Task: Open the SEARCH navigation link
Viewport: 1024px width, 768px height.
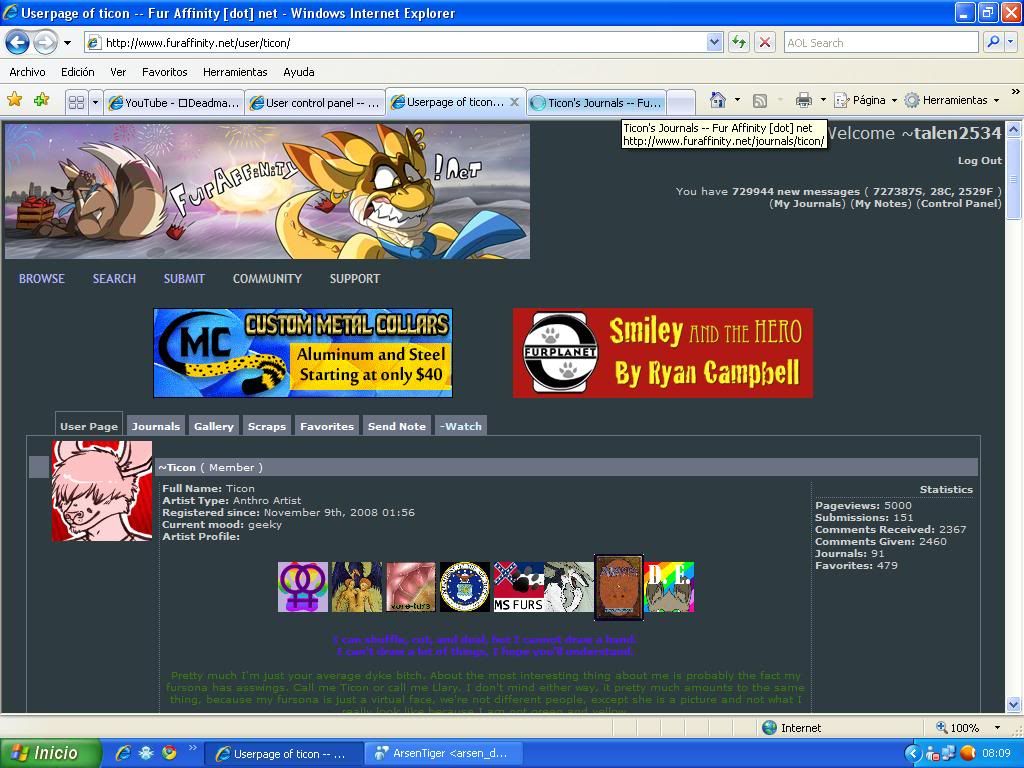Action: (x=114, y=279)
